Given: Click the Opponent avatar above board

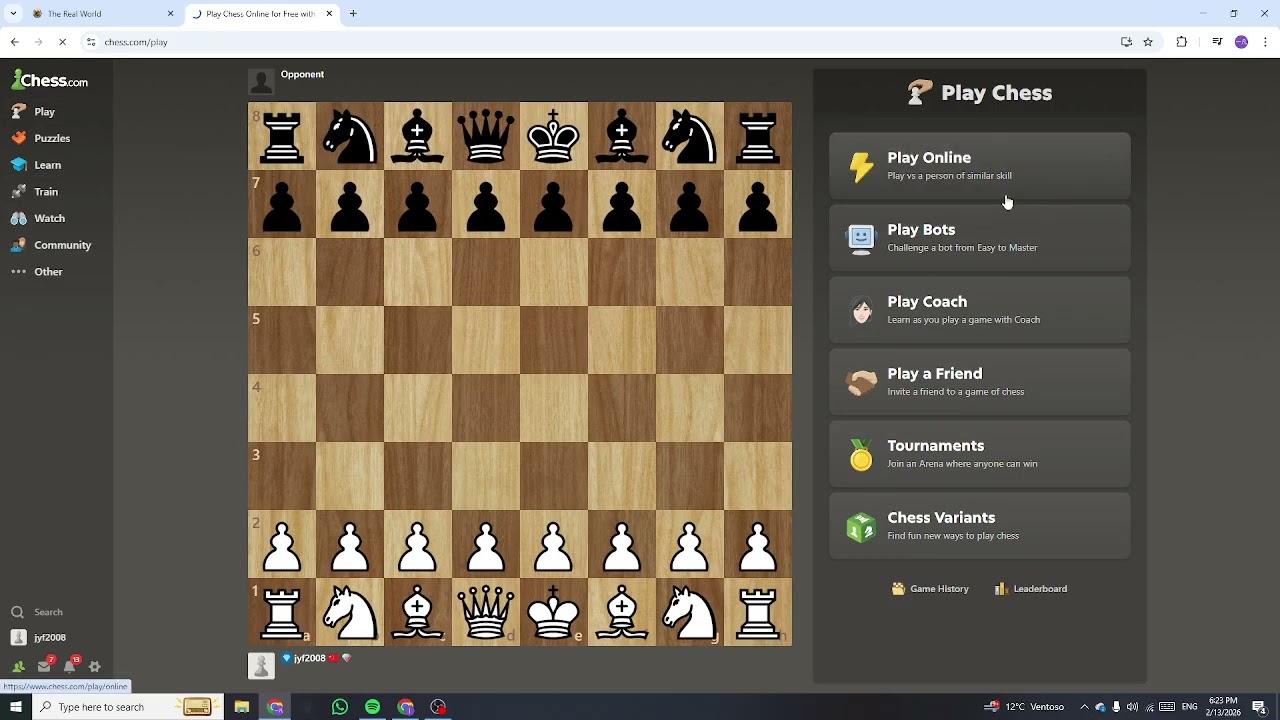Looking at the screenshot, I should 261,82.
